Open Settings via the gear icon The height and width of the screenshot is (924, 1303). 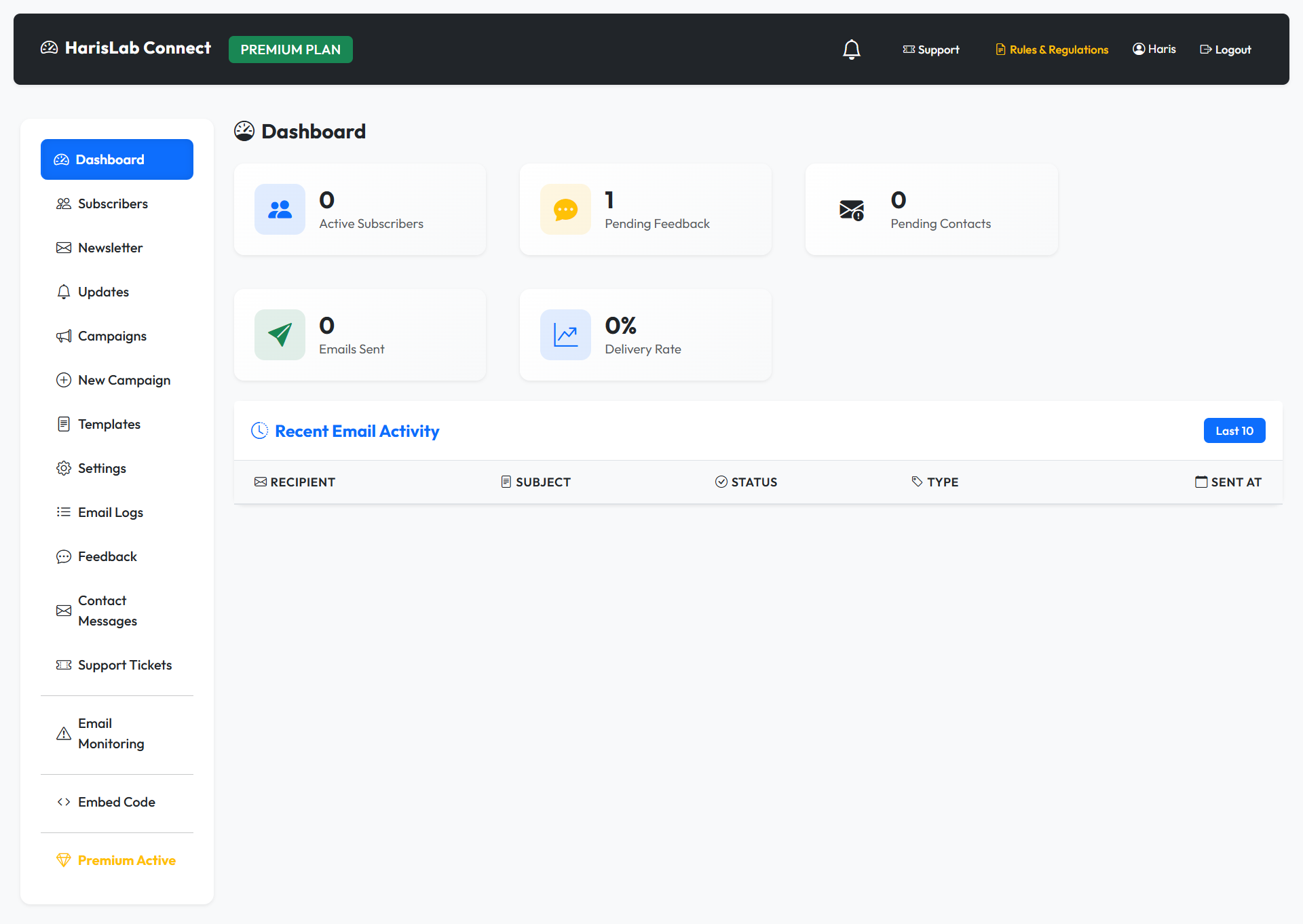[x=63, y=468]
